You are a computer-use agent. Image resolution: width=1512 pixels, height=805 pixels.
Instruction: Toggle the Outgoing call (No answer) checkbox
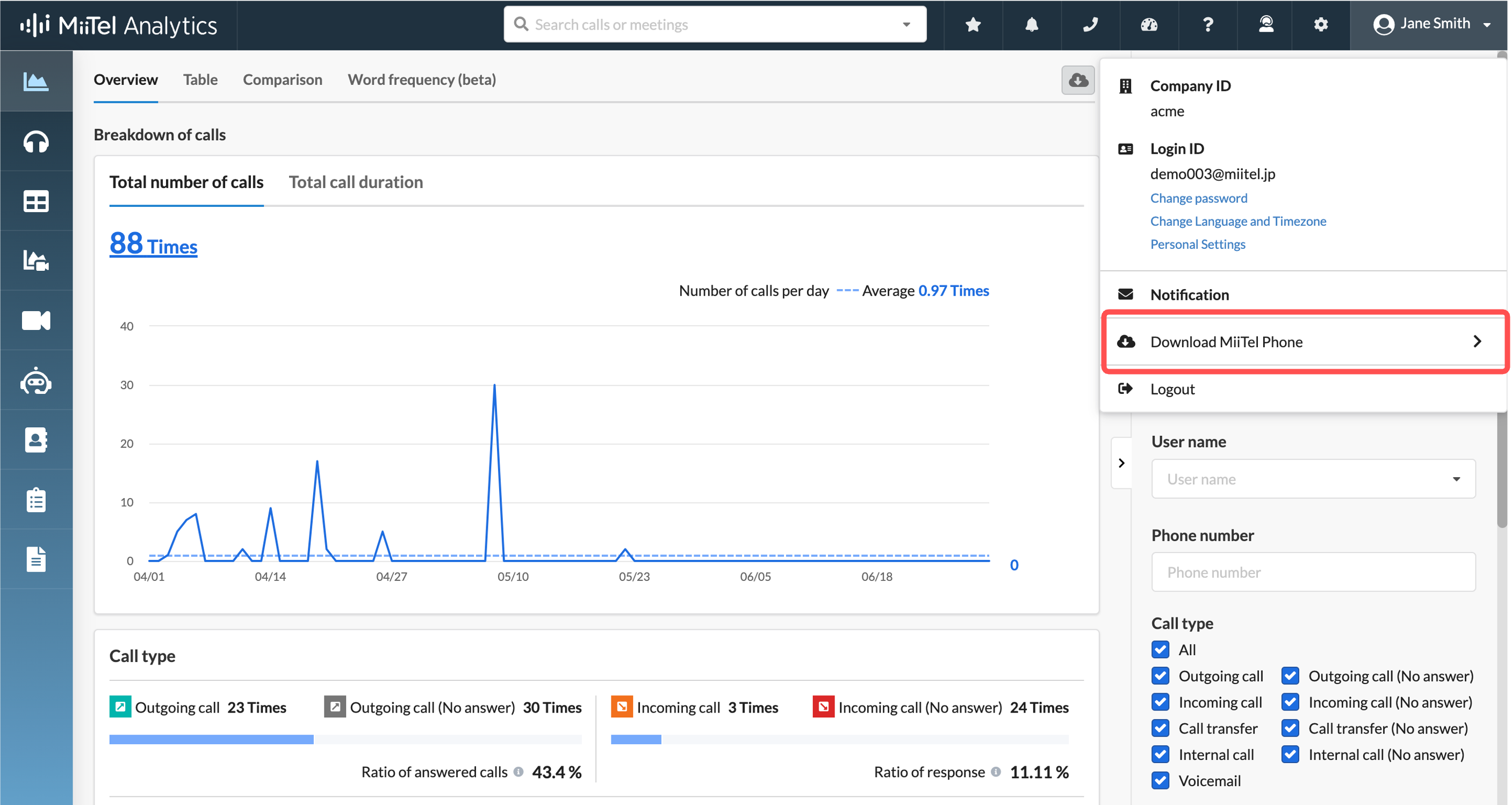1290,676
